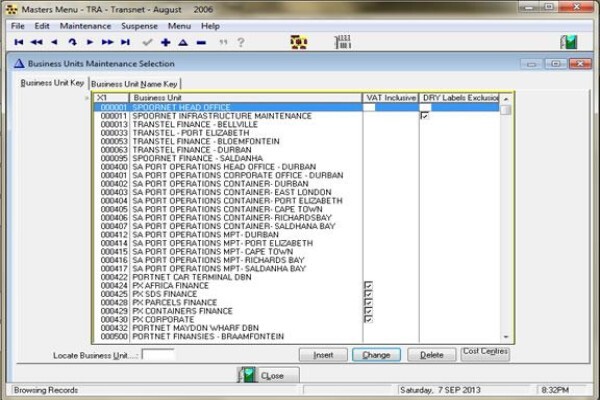Click the green exit door toolbar icon

(x=569, y=42)
